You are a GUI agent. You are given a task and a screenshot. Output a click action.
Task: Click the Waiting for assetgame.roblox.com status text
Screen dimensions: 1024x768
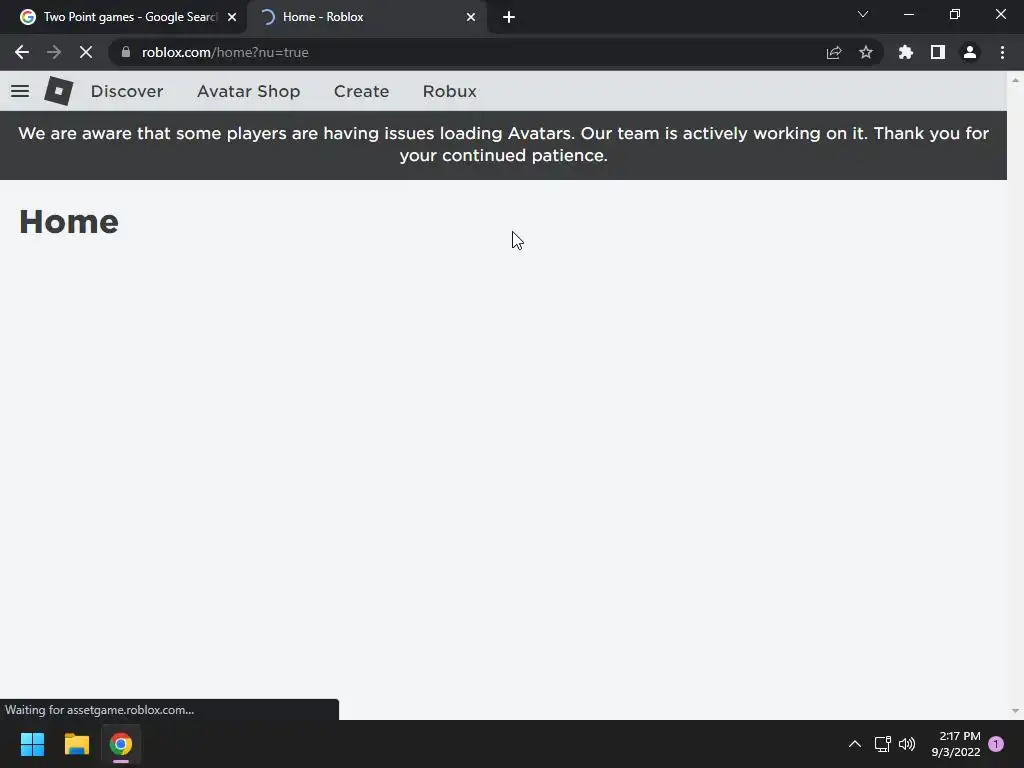pyautogui.click(x=99, y=710)
